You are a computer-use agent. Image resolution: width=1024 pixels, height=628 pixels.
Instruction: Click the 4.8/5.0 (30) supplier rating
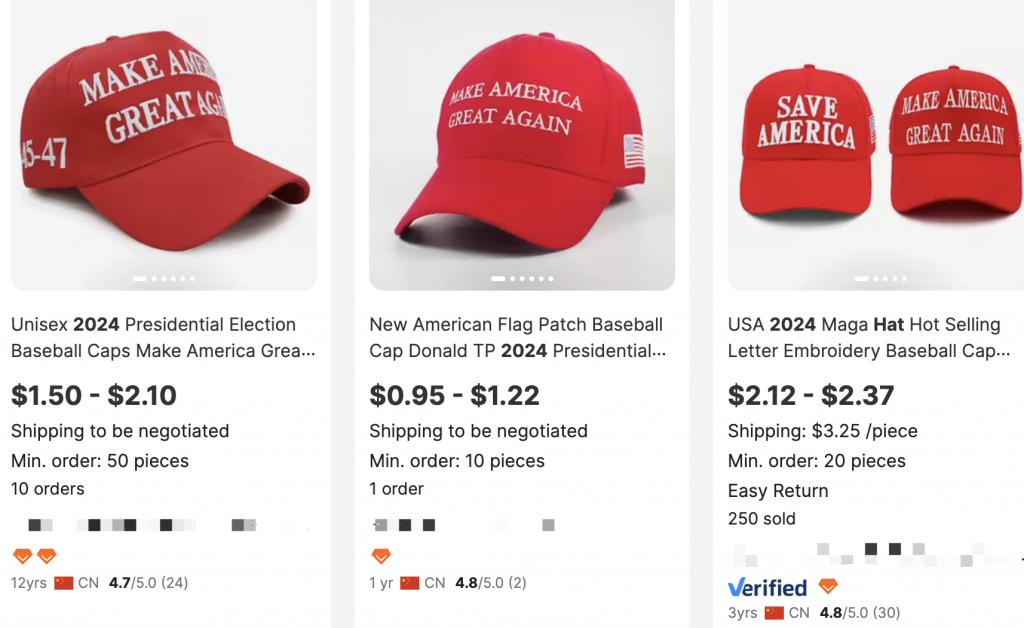859,613
